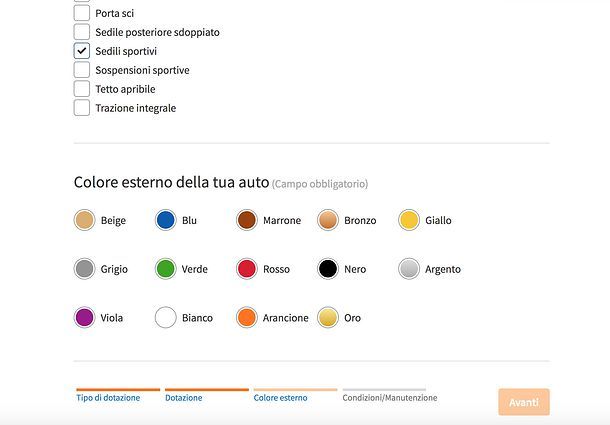Uncheck the Sedili sportivi checkbox
Screen dimensions: 610x425
tap(82, 51)
